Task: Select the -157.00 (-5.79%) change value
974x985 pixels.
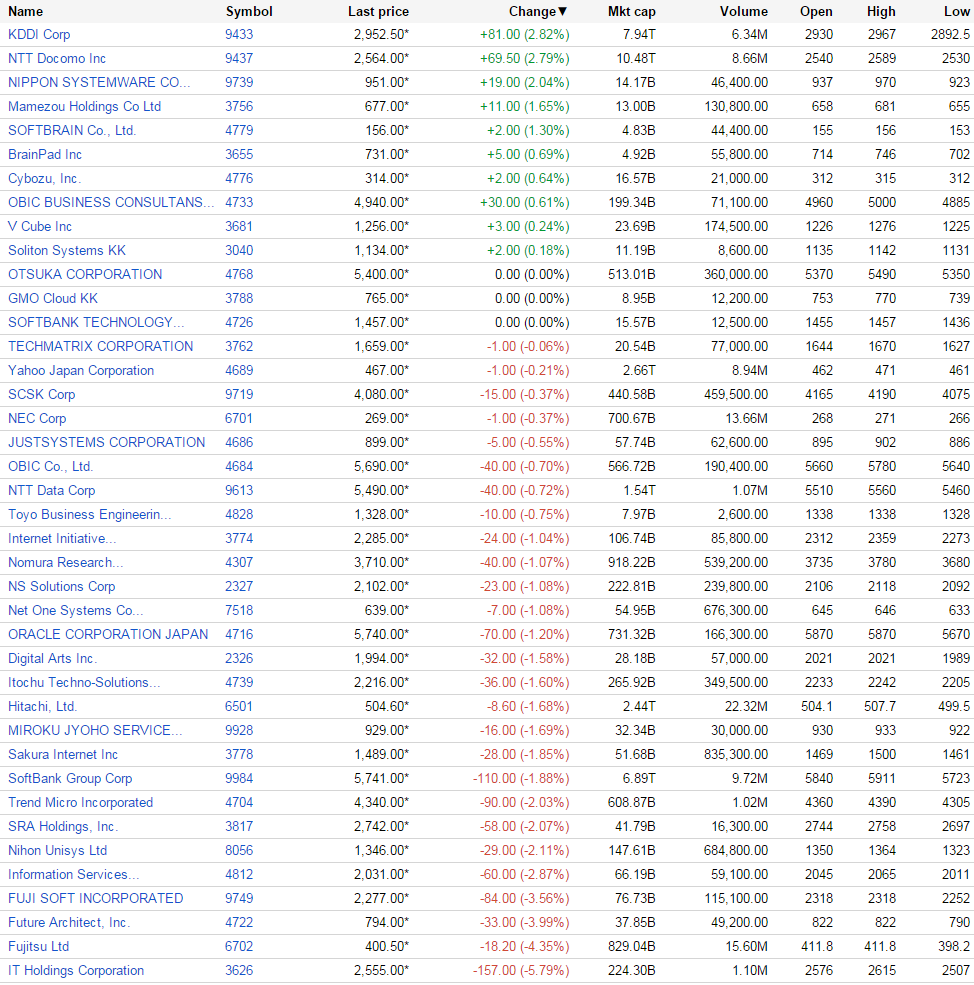Action: coord(522,971)
